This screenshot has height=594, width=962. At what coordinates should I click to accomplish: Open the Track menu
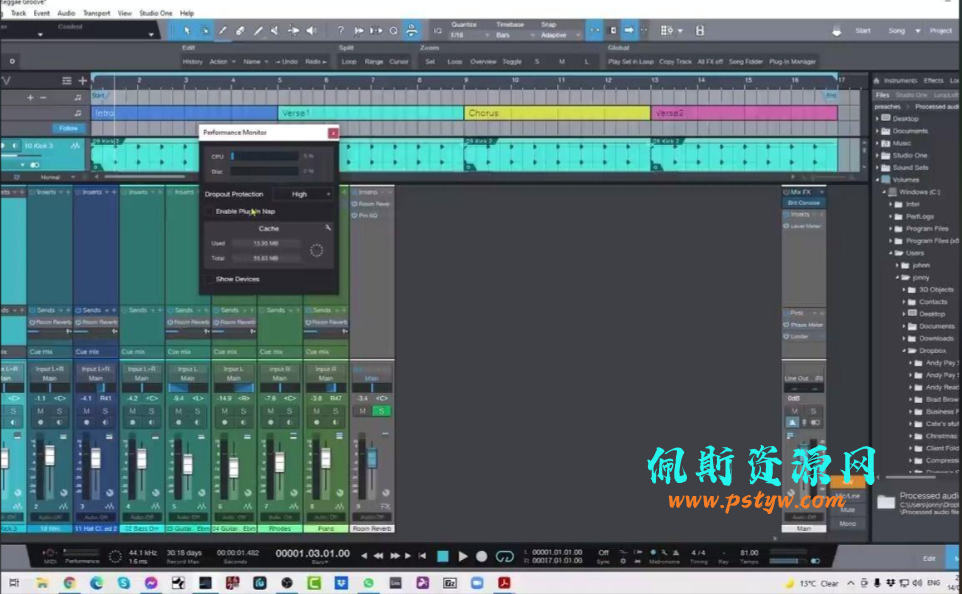(18, 13)
